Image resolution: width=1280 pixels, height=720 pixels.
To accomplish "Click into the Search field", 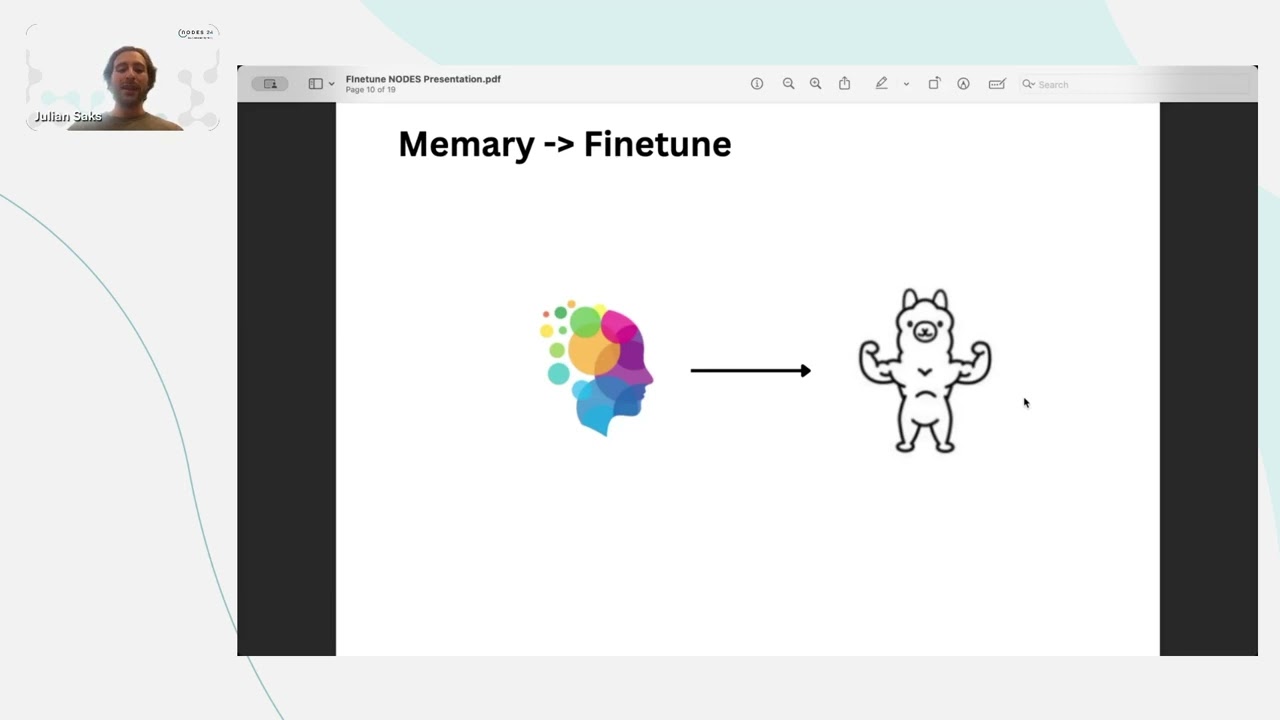I will [1134, 85].
